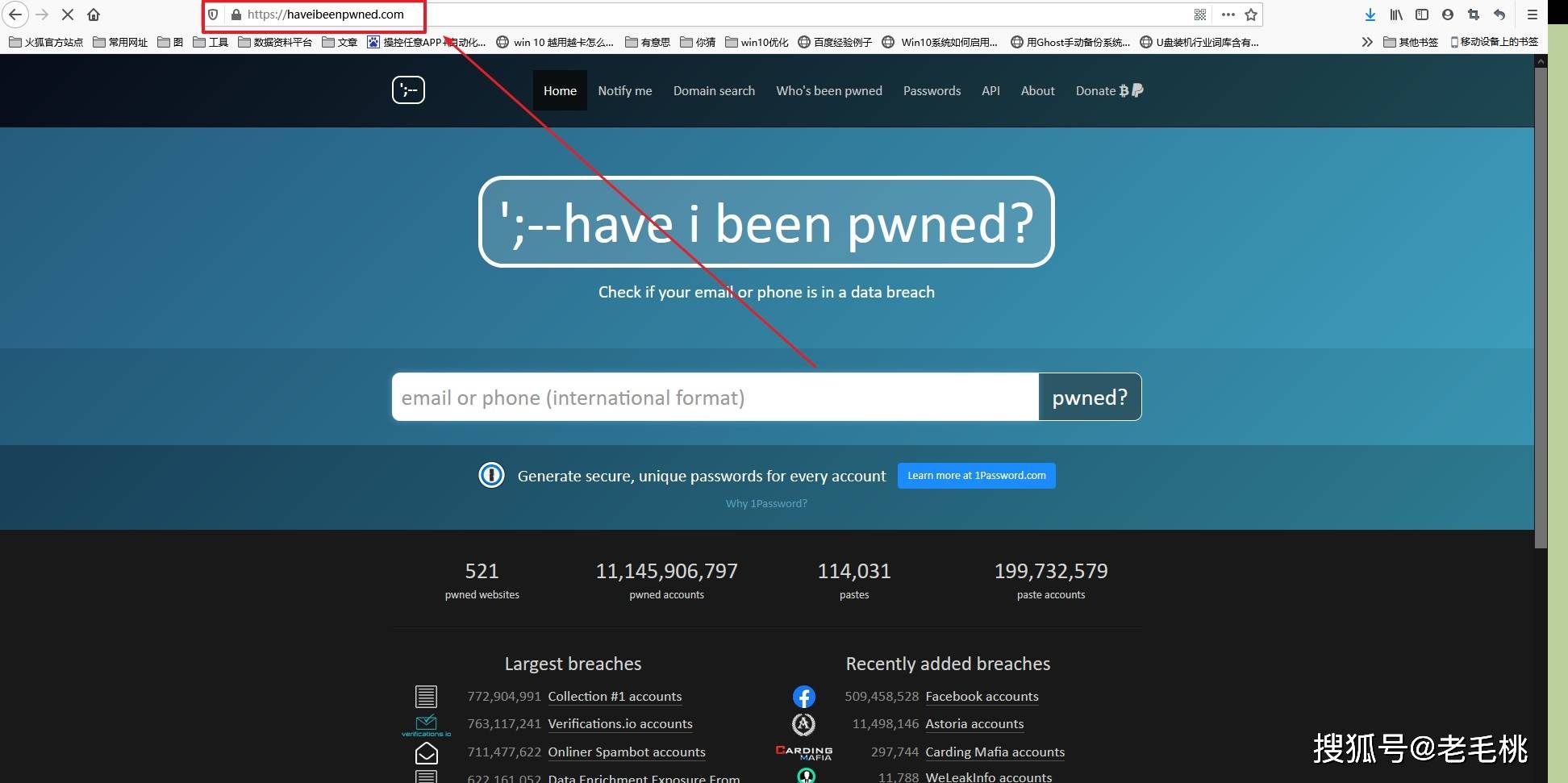The width and height of the screenshot is (1568, 783).
Task: Click the page vertical scrollbar thumb
Action: tap(1541, 308)
